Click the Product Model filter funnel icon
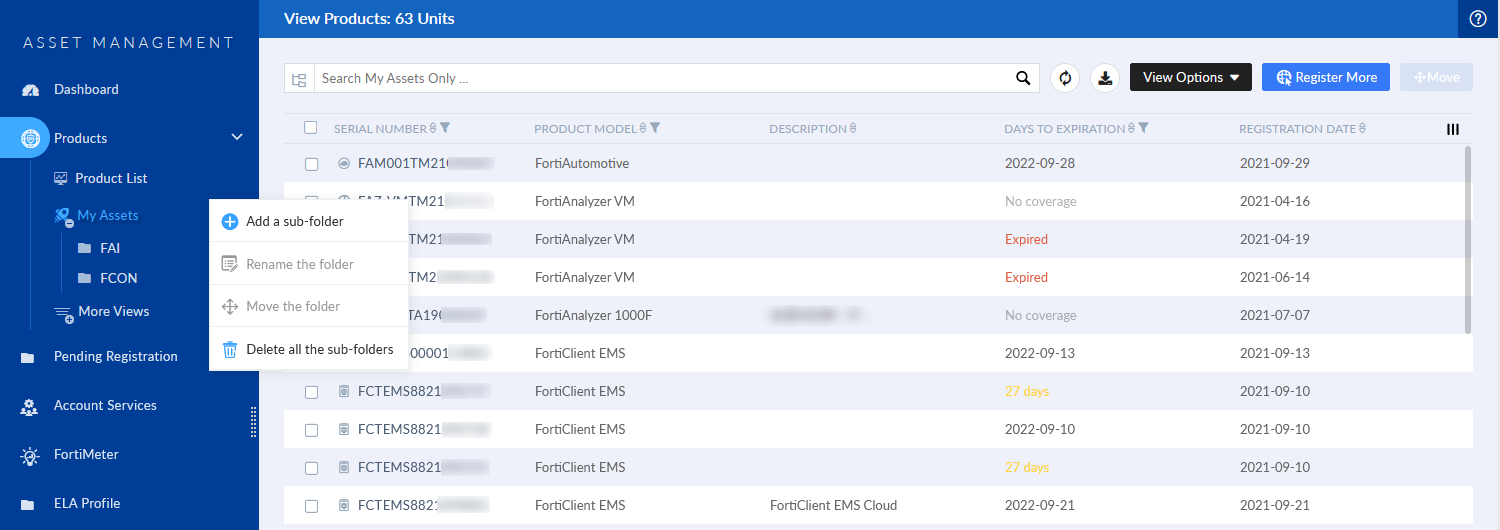The image size is (1500, 530). [655, 128]
